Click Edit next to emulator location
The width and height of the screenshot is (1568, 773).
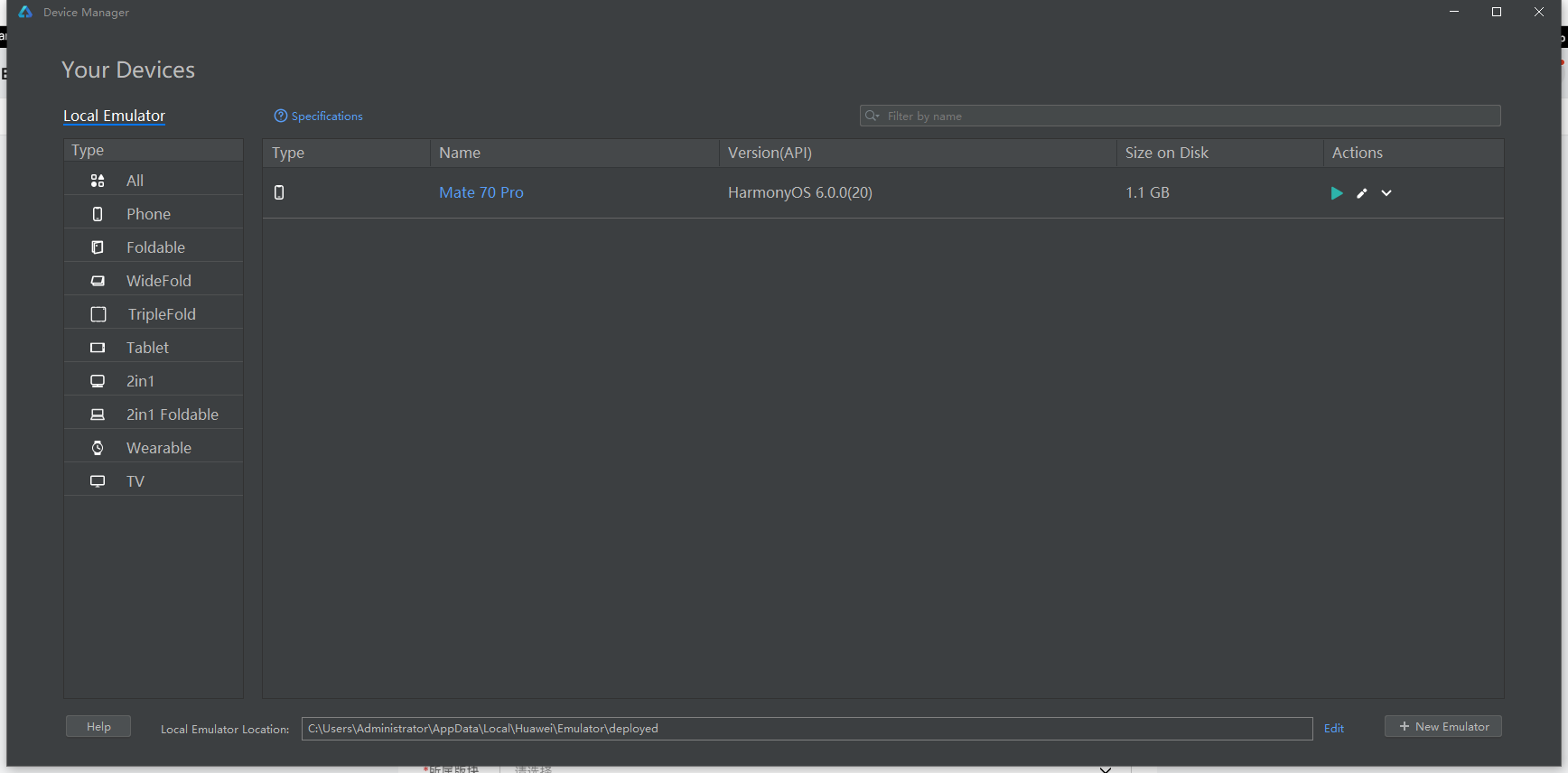click(x=1334, y=729)
